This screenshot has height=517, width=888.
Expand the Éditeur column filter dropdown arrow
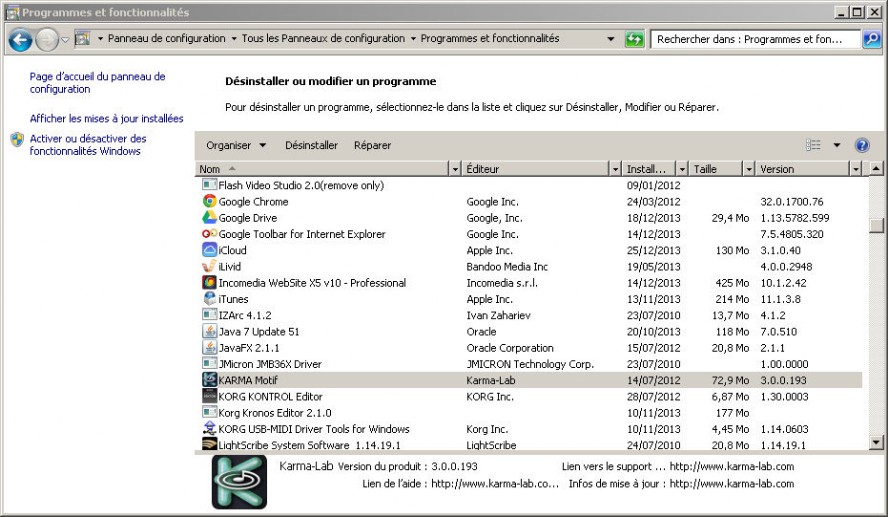(x=616, y=169)
